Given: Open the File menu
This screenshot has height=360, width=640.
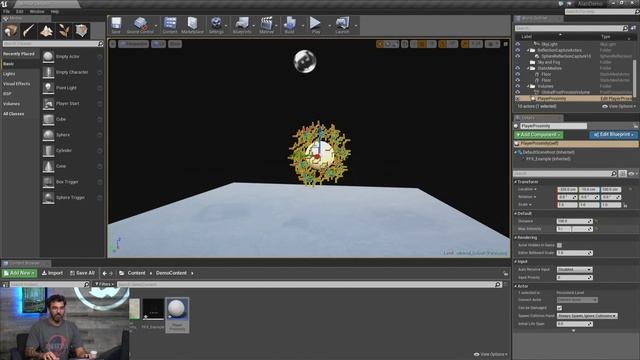Looking at the screenshot, I should (6, 11).
